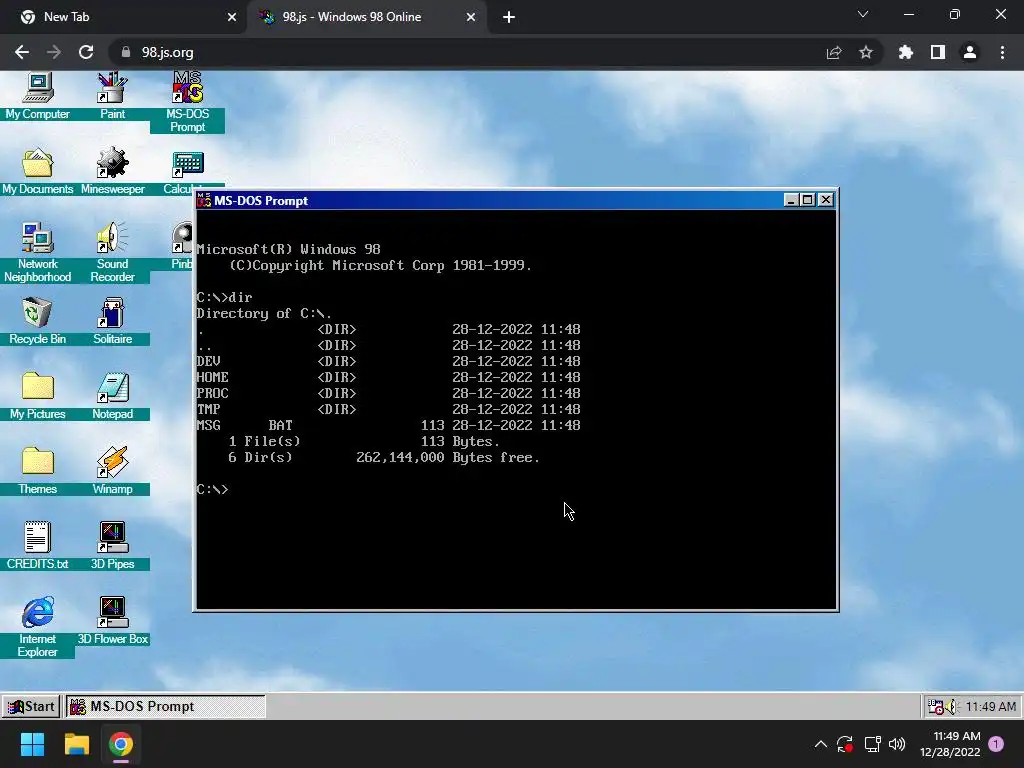Toggle Chrome side panel
The width and height of the screenshot is (1024, 768).
point(938,52)
